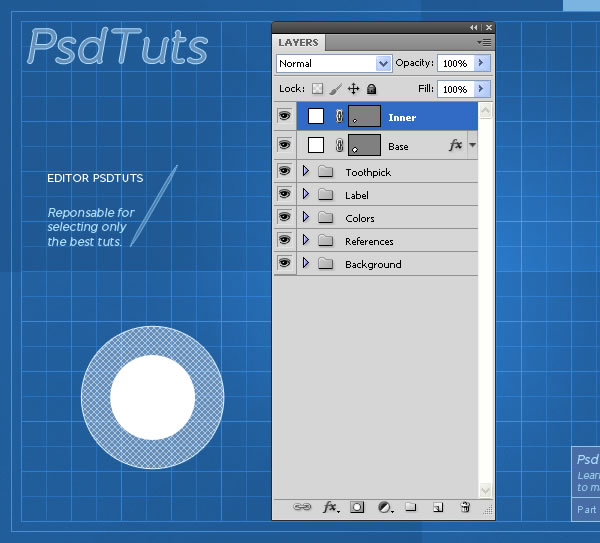The height and width of the screenshot is (543, 600).
Task: Click the mask link icon on Inner layer
Action: tap(339, 116)
